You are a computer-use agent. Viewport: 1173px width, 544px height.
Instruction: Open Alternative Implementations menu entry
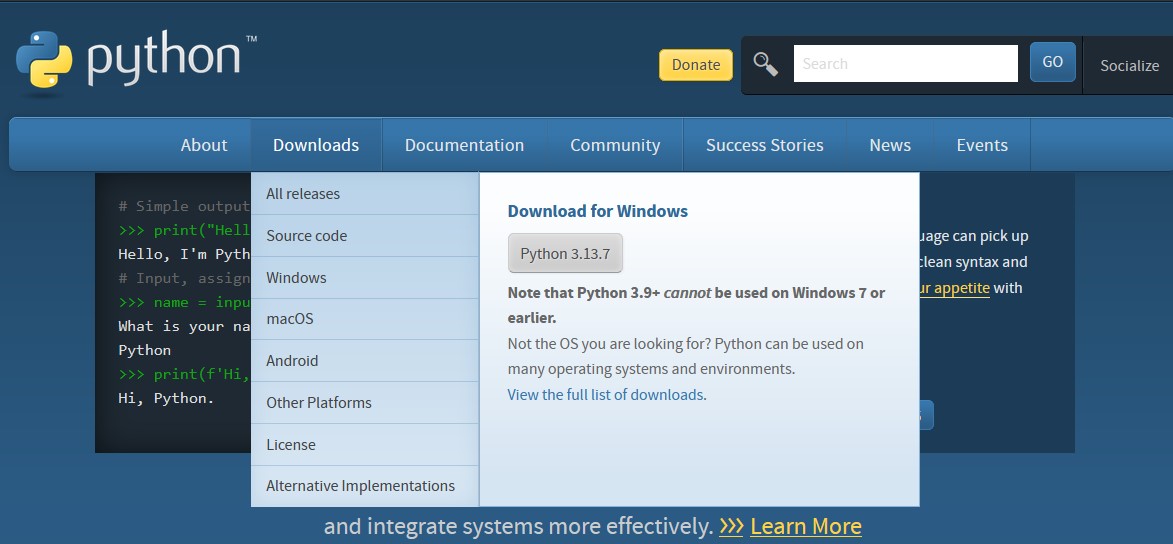(x=360, y=486)
